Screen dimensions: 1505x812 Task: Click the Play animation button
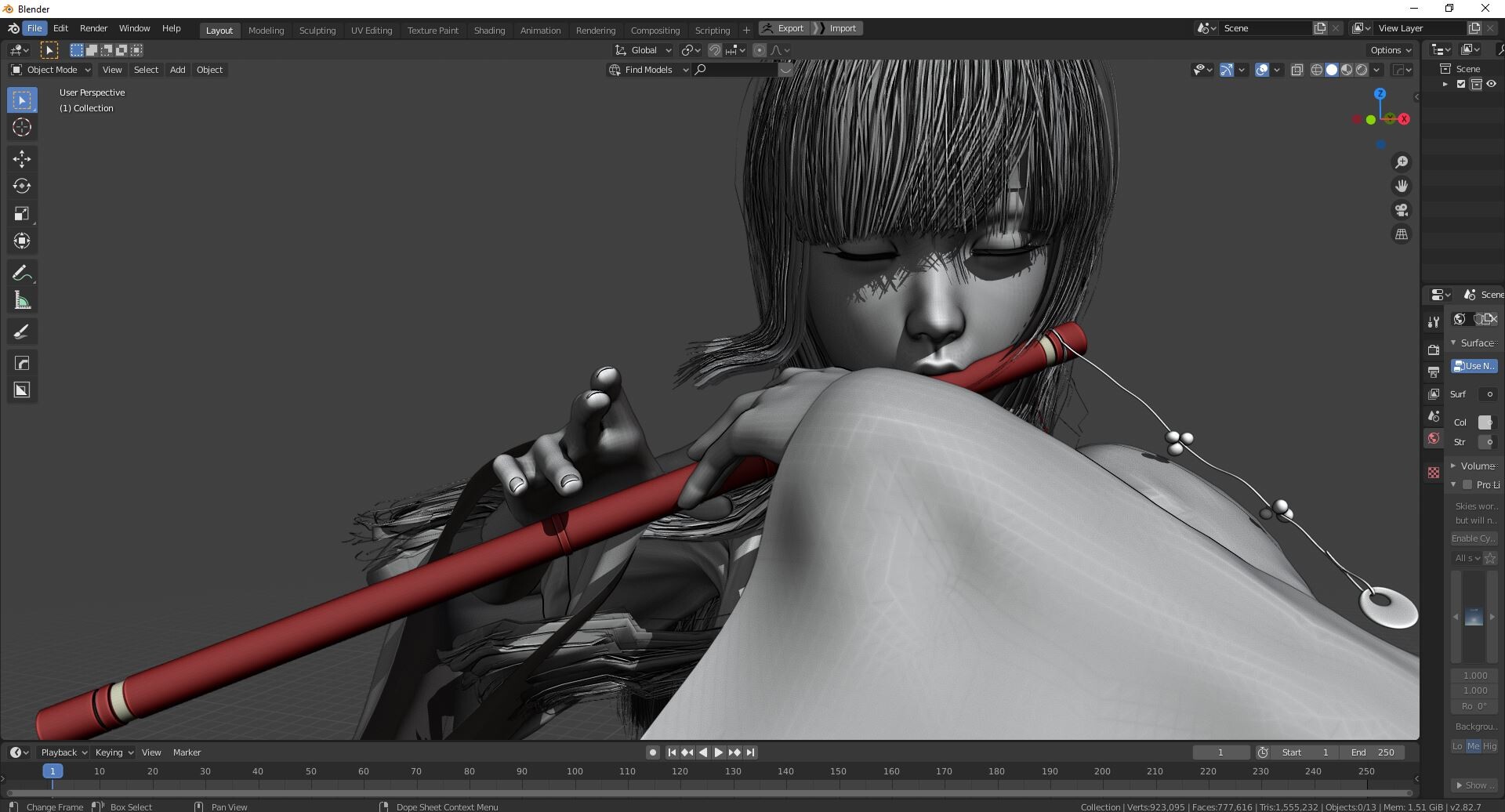[719, 752]
